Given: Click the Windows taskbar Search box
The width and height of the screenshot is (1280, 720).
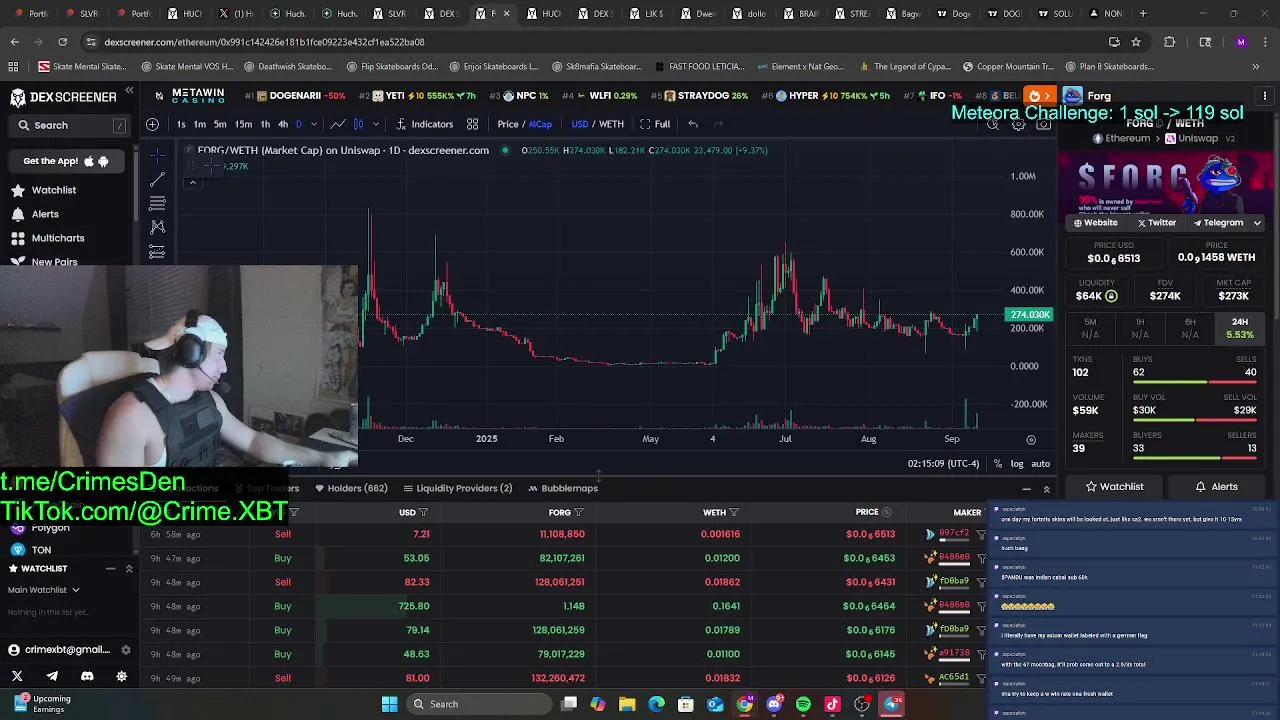Looking at the screenshot, I should pyautogui.click(x=478, y=704).
